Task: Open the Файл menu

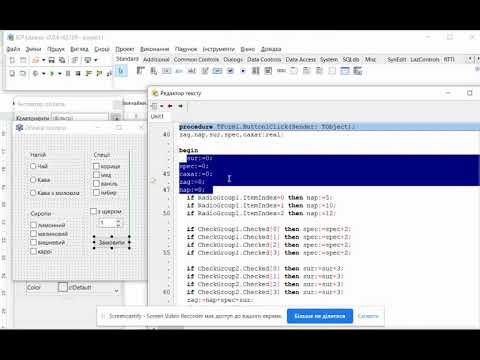Action: pyautogui.click(x=13, y=49)
